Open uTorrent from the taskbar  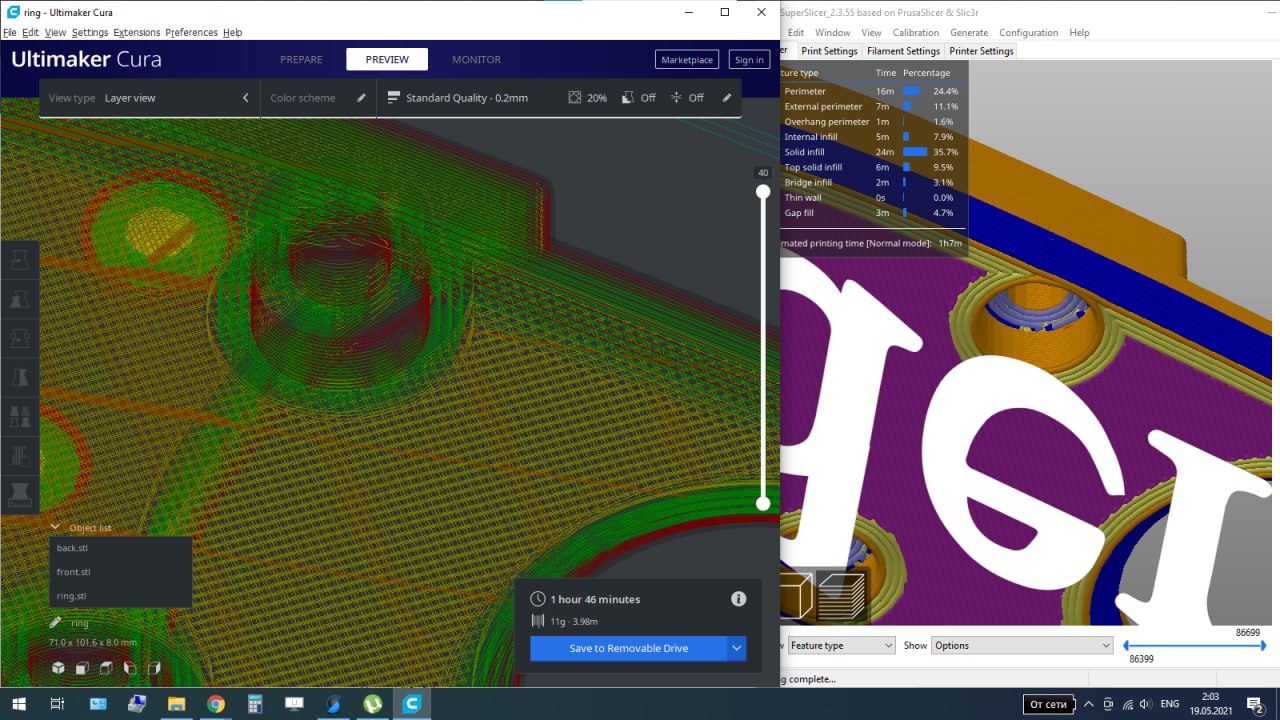(372, 704)
